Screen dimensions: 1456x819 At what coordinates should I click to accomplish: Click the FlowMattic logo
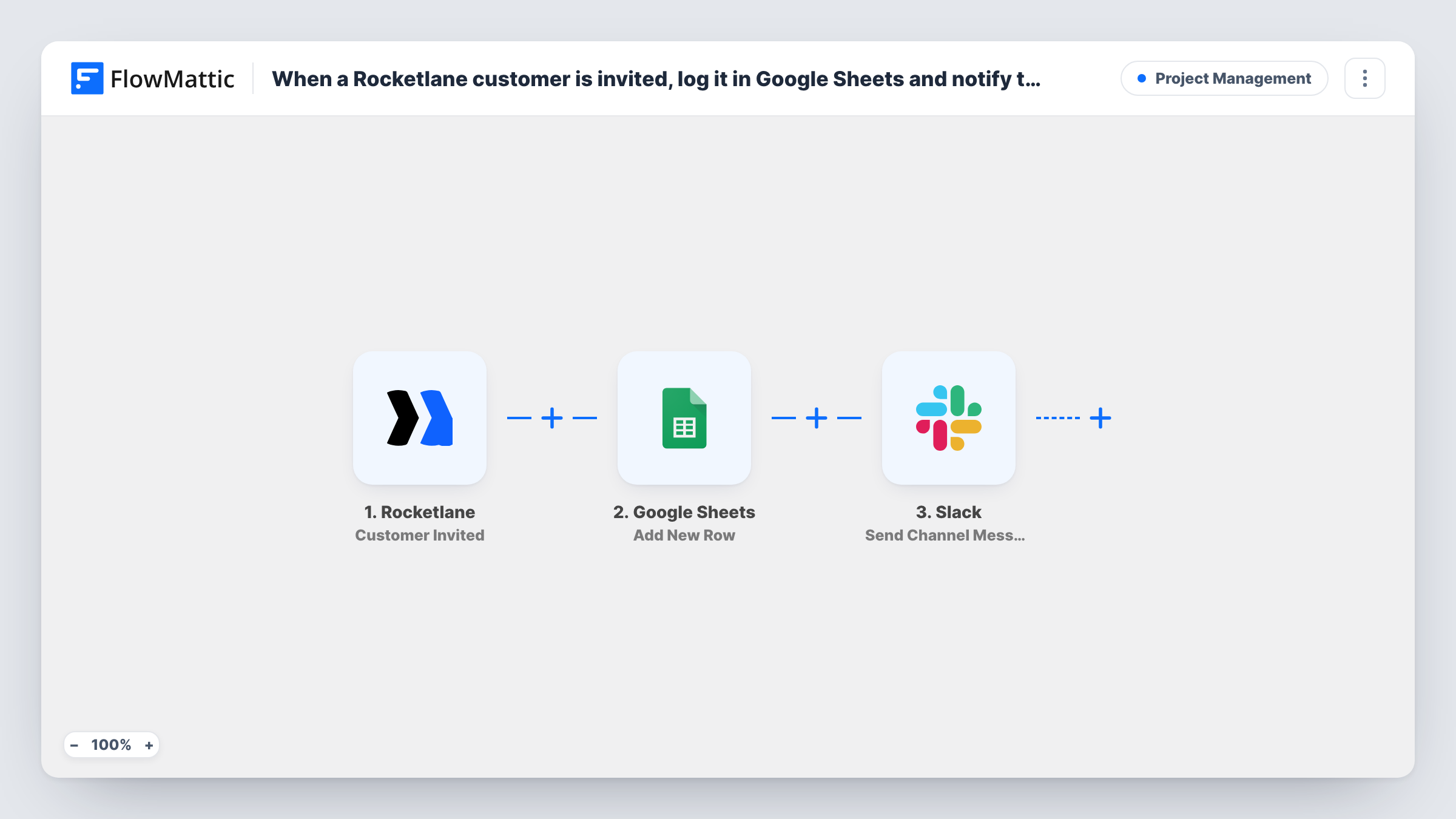(x=152, y=78)
